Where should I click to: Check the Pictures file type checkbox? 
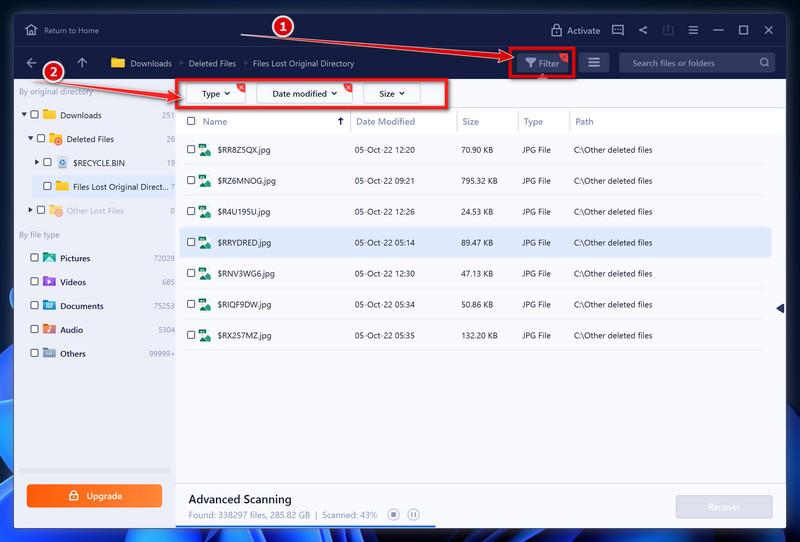click(35, 258)
